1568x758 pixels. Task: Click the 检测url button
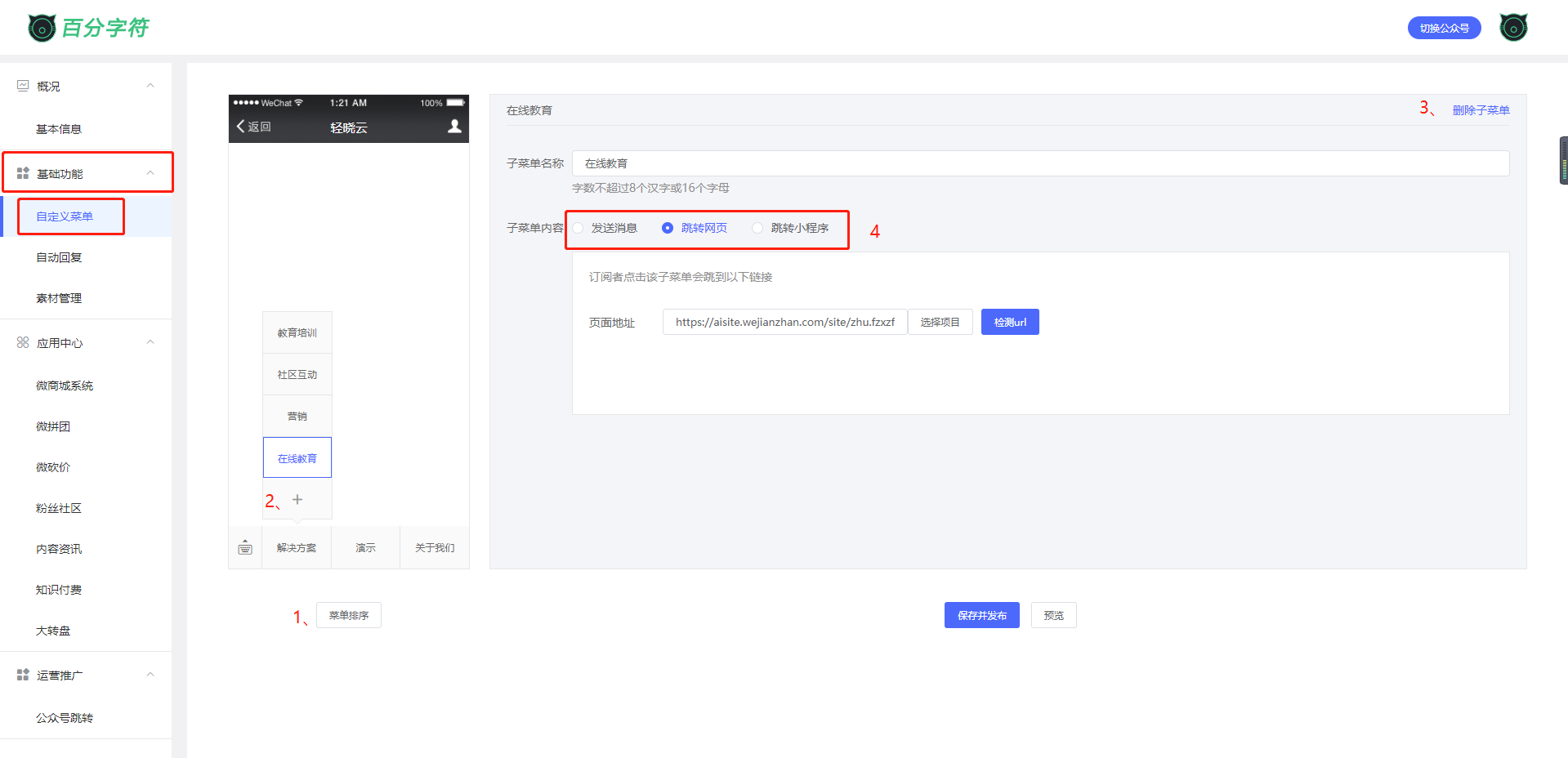[x=1010, y=322]
